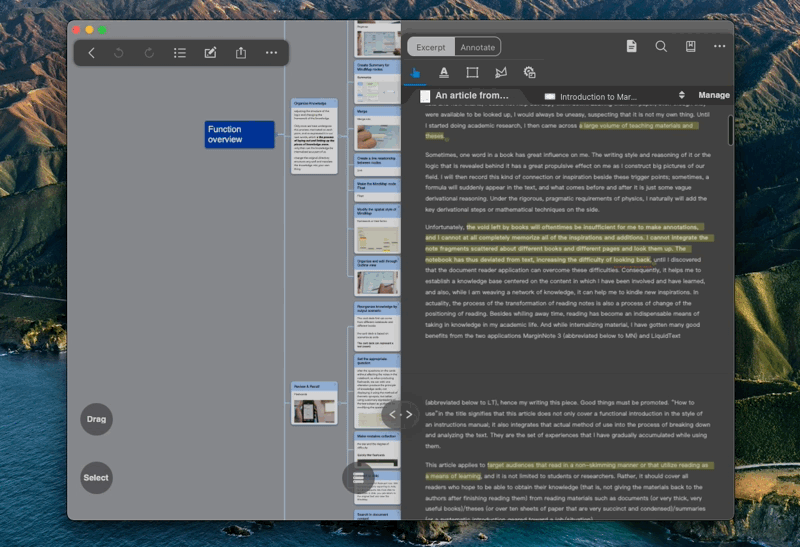The width and height of the screenshot is (800, 547).
Task: Click the redo arrow in mindmap toolbar
Action: (x=149, y=53)
